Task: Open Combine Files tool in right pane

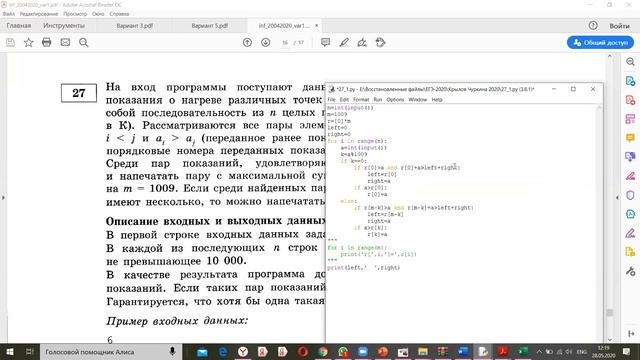Action: coord(630,157)
